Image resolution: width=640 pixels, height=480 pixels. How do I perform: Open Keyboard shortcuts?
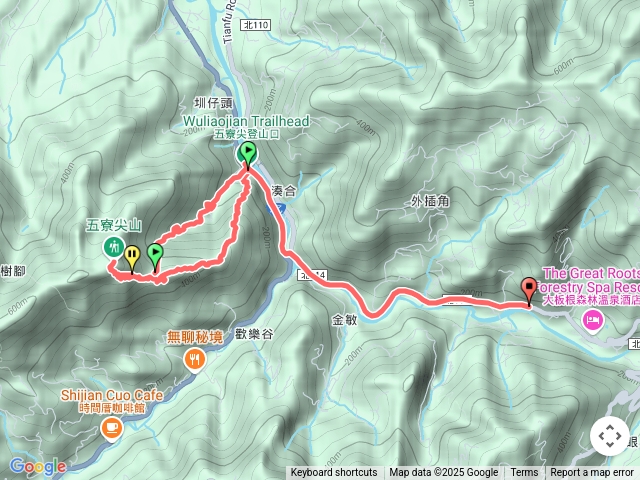click(334, 473)
